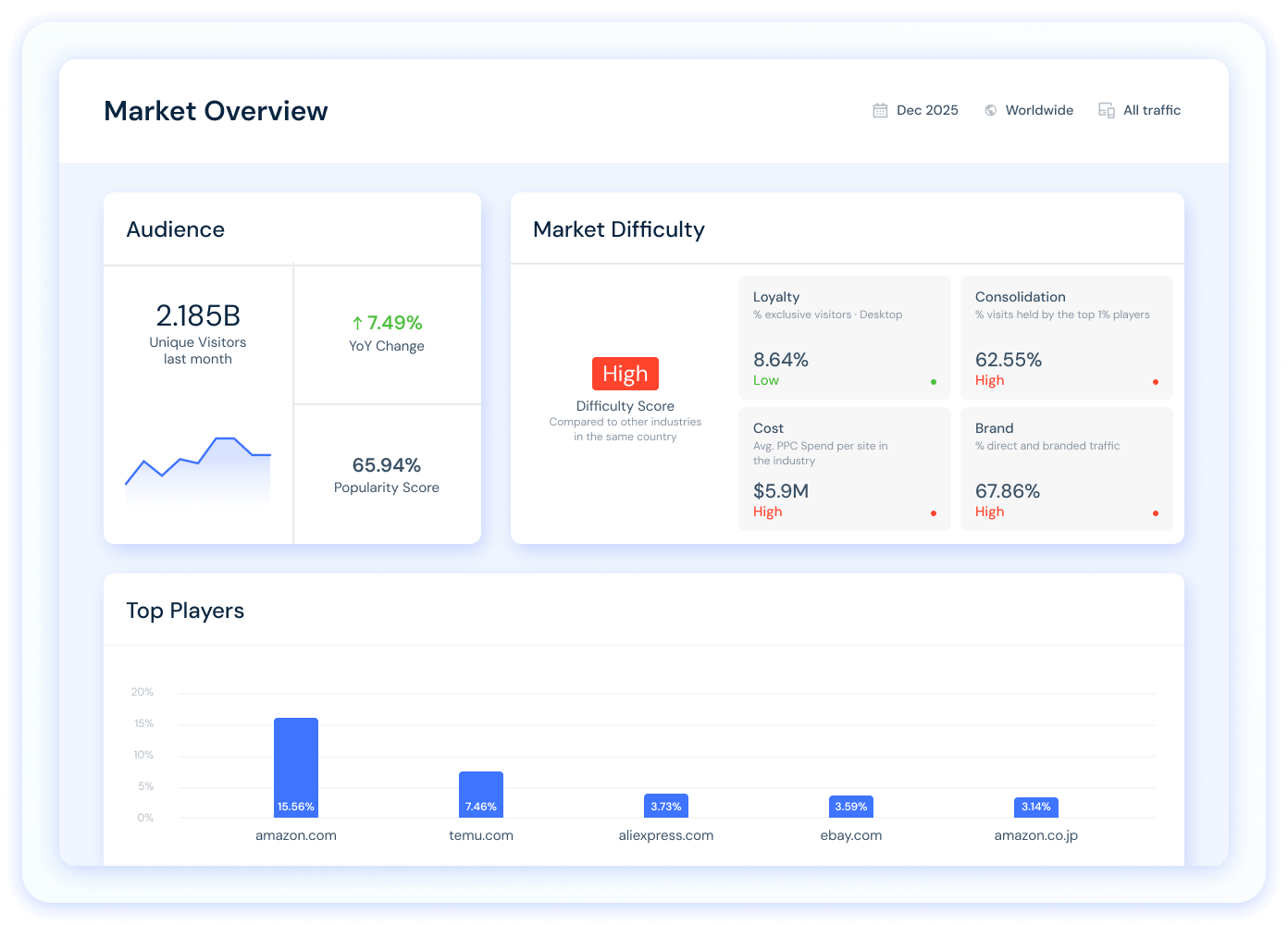Viewport: 1288px width, 925px height.
Task: Click the aliexpress.com link
Action: pos(665,834)
